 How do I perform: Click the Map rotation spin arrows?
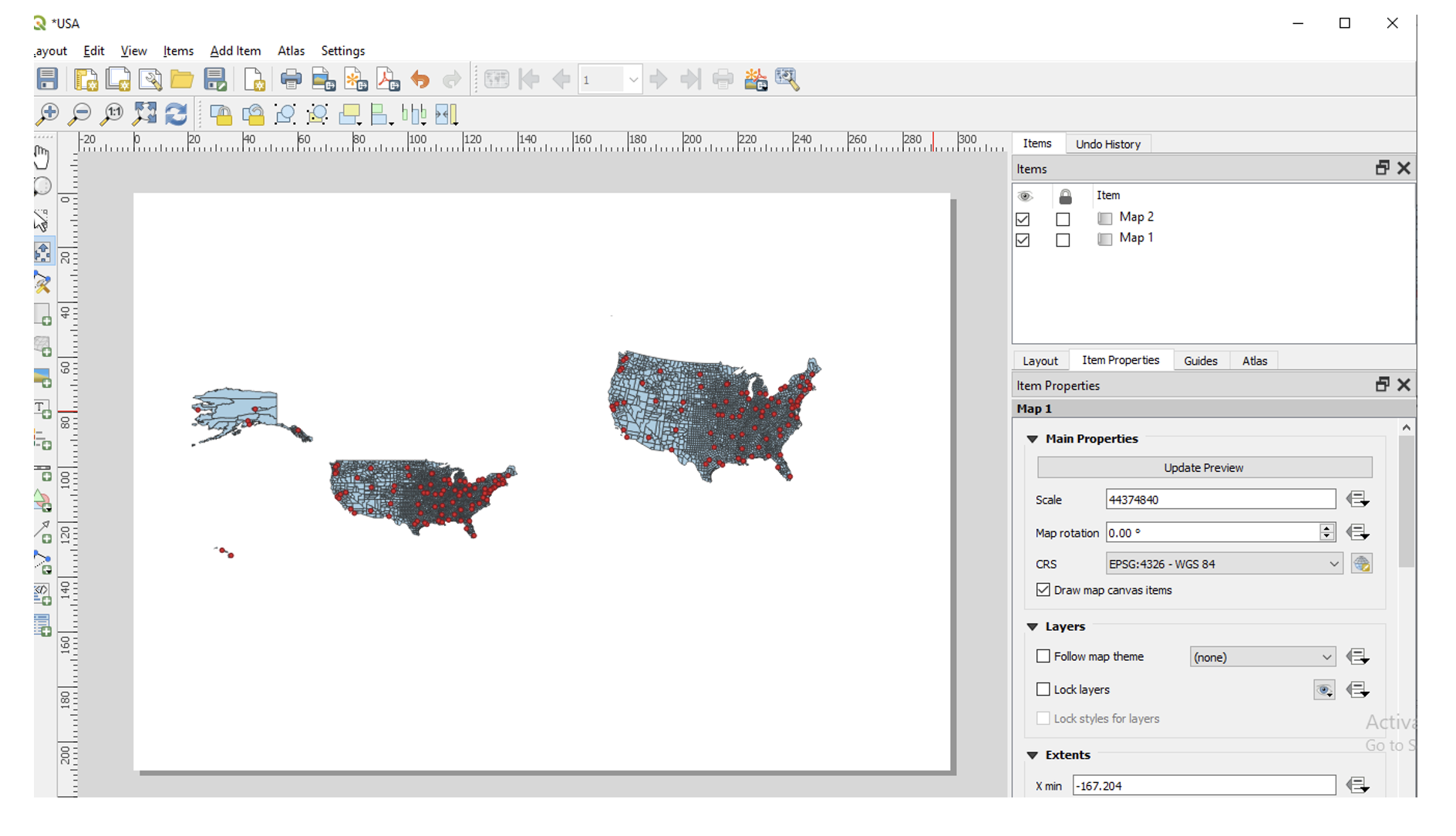point(1326,532)
